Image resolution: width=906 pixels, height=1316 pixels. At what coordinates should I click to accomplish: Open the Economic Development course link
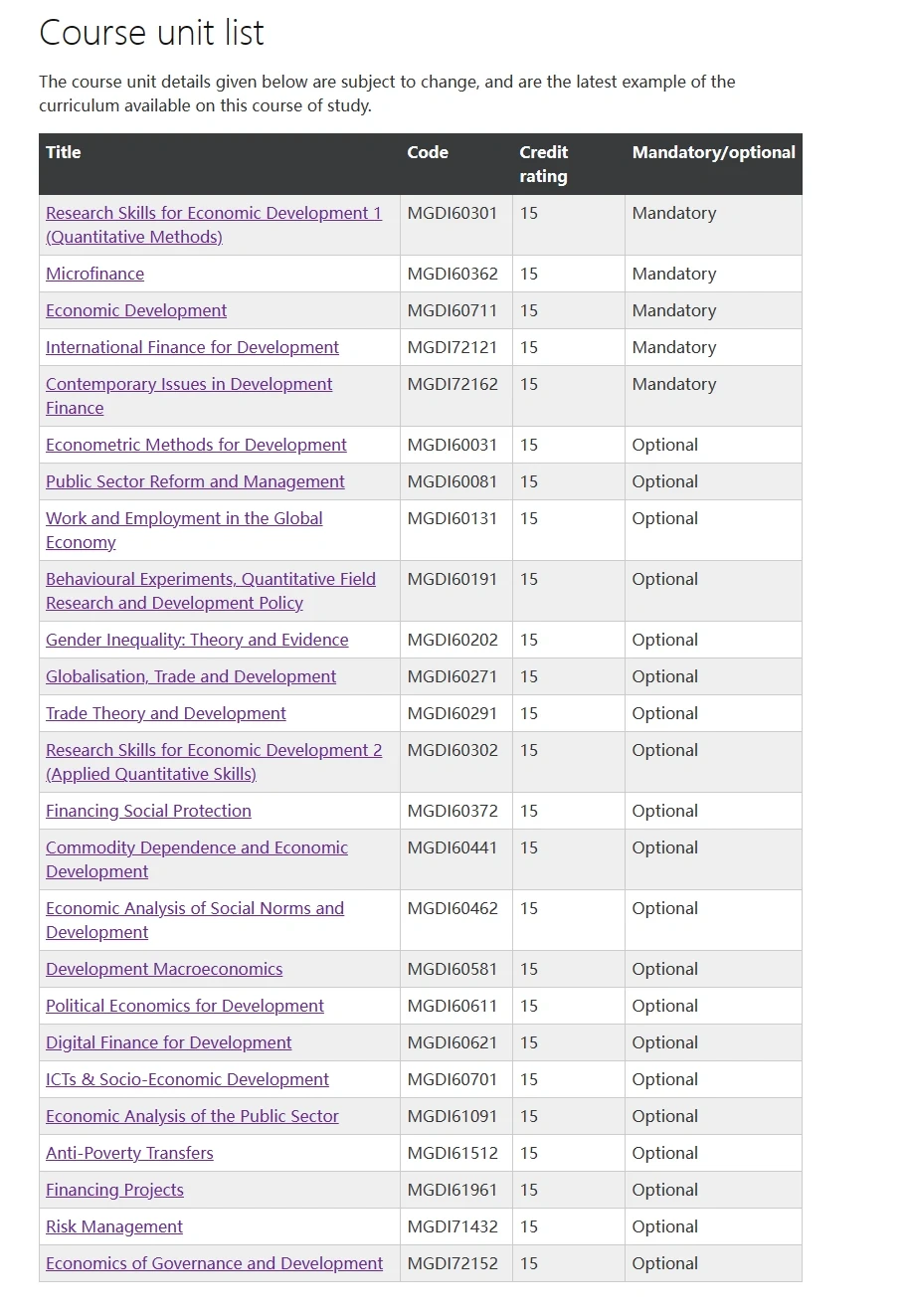click(x=136, y=310)
